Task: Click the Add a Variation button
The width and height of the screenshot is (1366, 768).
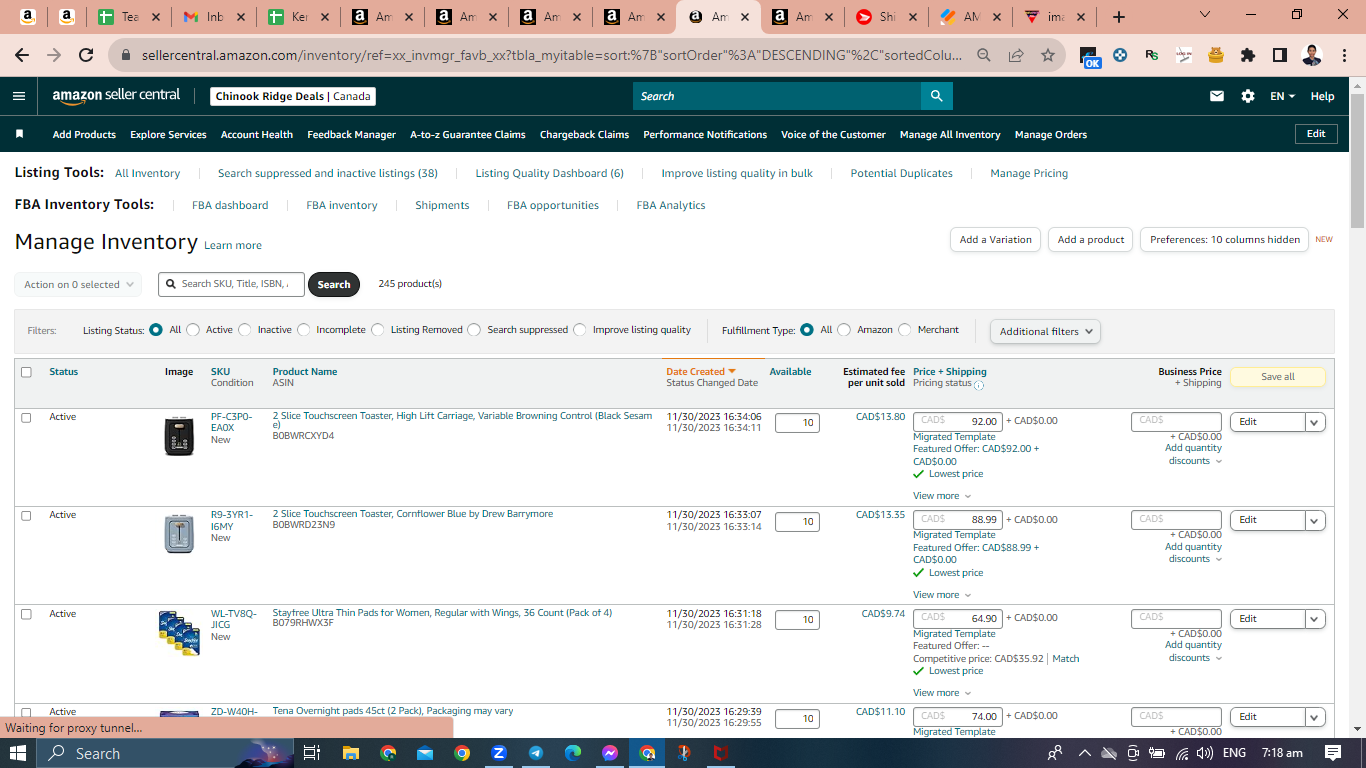Action: tap(995, 240)
